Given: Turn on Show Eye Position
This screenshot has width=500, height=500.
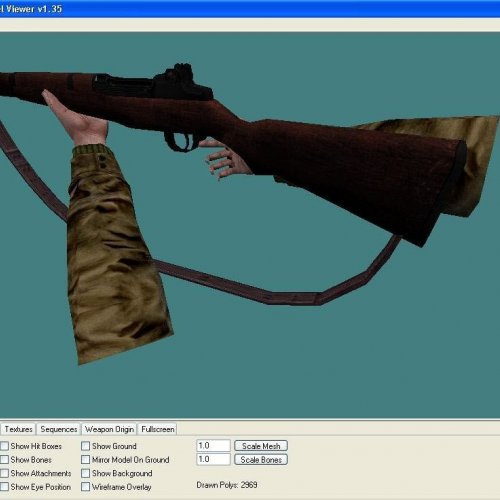Looking at the screenshot, I should point(4,487).
